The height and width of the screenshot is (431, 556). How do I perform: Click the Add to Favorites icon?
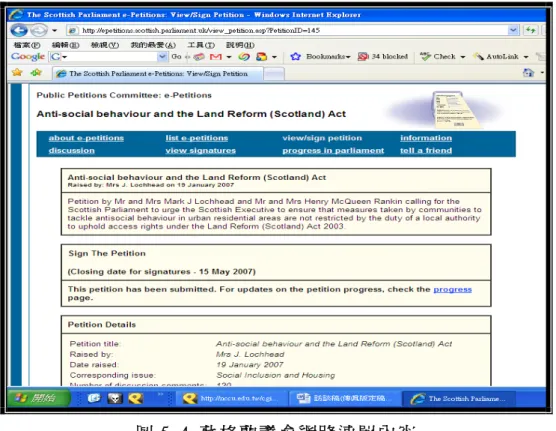36,73
